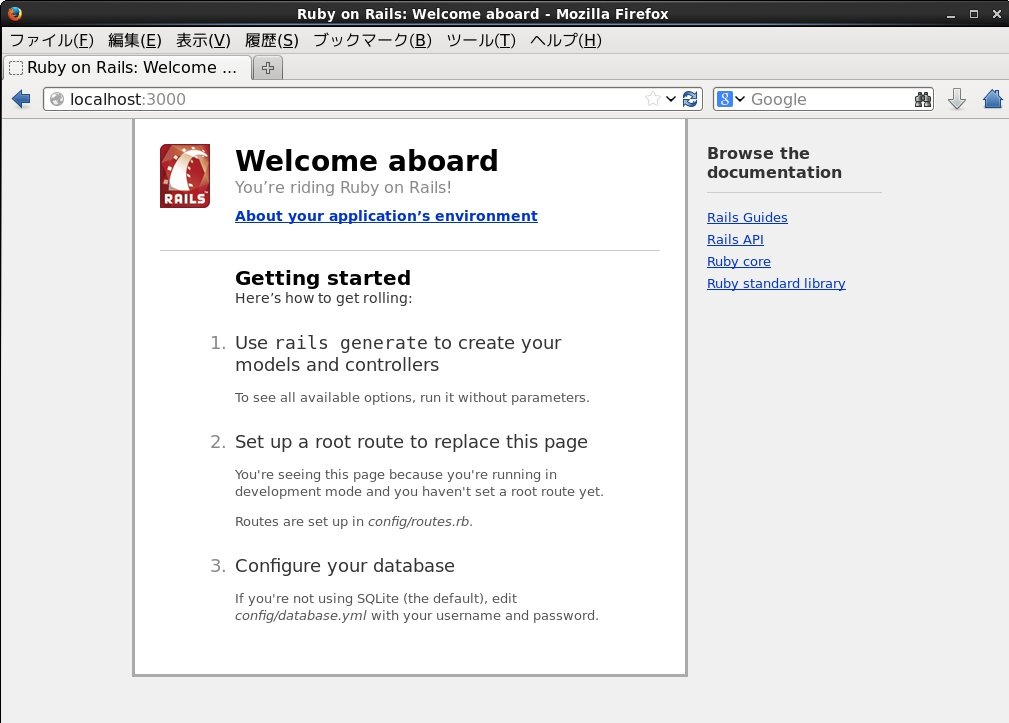Click the config/database.yml text
The image size is (1009, 723).
pyautogui.click(x=301, y=616)
